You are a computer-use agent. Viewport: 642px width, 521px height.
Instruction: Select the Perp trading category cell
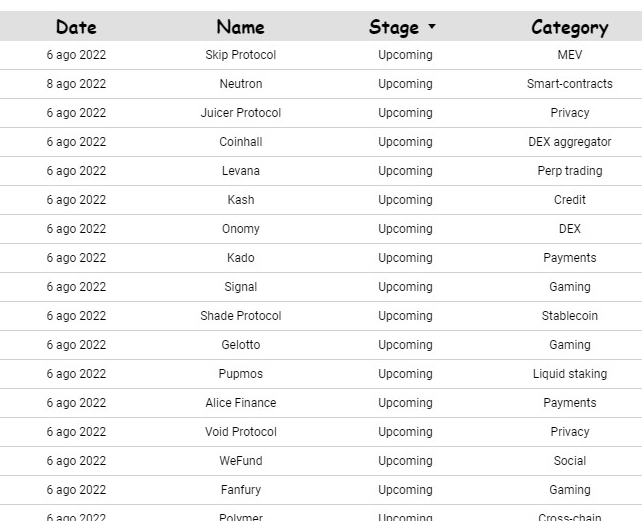[569, 171]
